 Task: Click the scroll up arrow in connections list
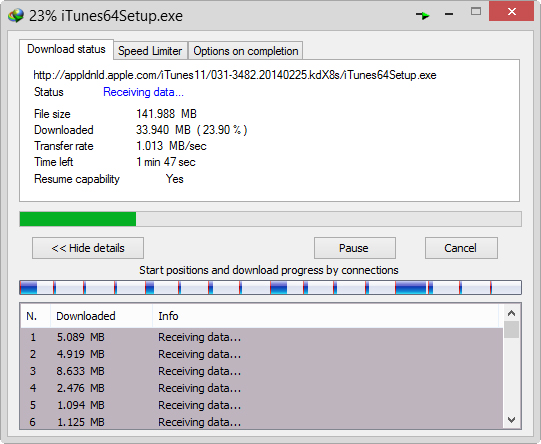pyautogui.click(x=511, y=313)
